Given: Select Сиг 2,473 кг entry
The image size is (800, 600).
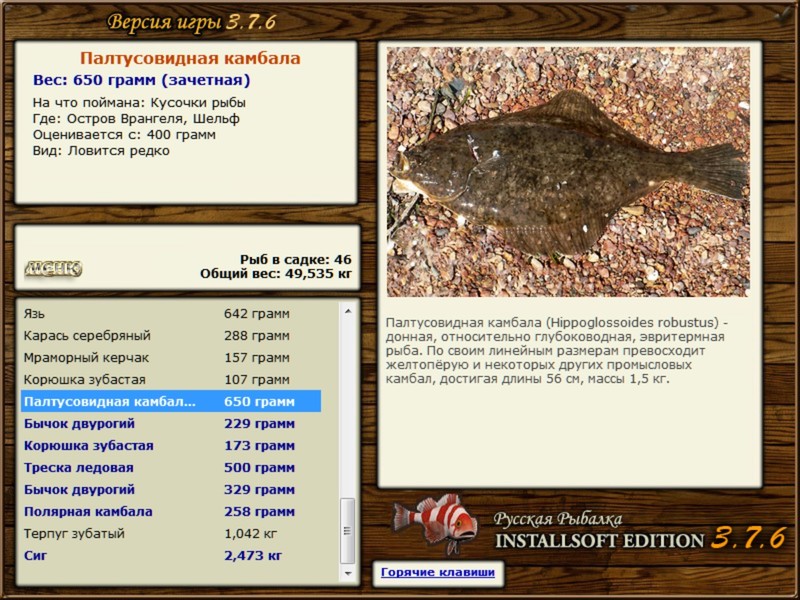Looking at the screenshot, I should point(171,556).
